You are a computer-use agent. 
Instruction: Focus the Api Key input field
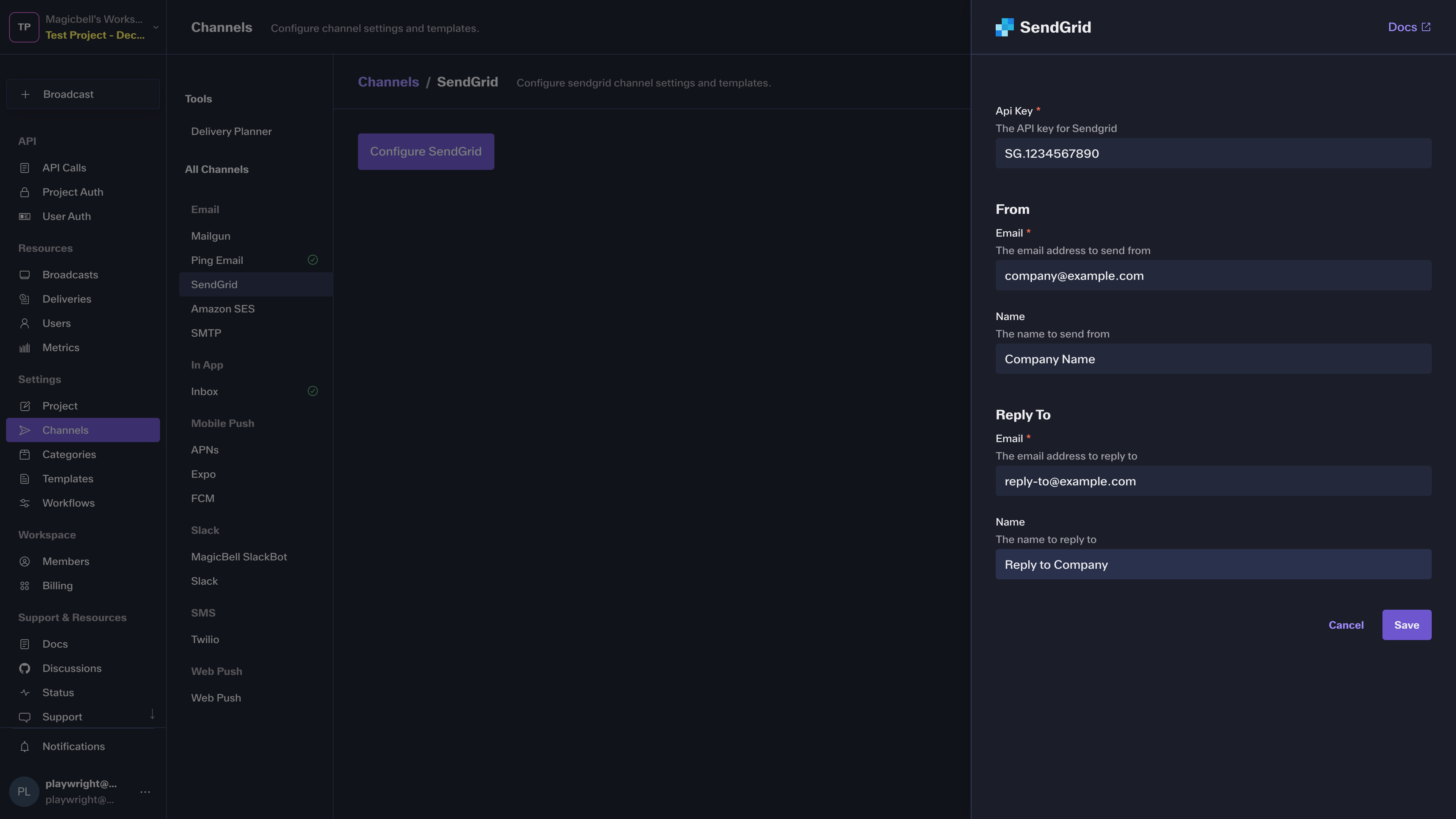tap(1213, 153)
